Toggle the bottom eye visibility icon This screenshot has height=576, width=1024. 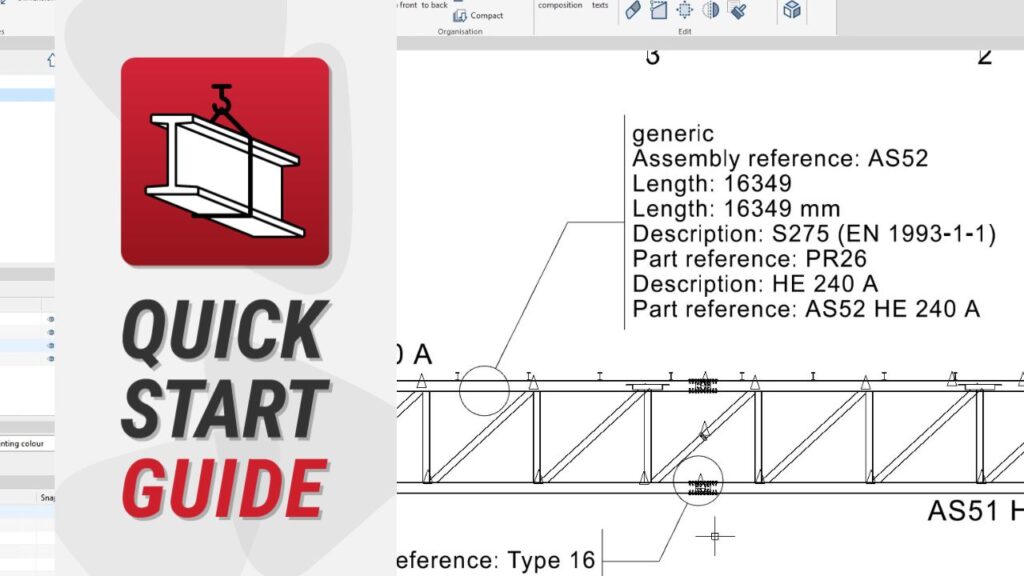click(51, 358)
